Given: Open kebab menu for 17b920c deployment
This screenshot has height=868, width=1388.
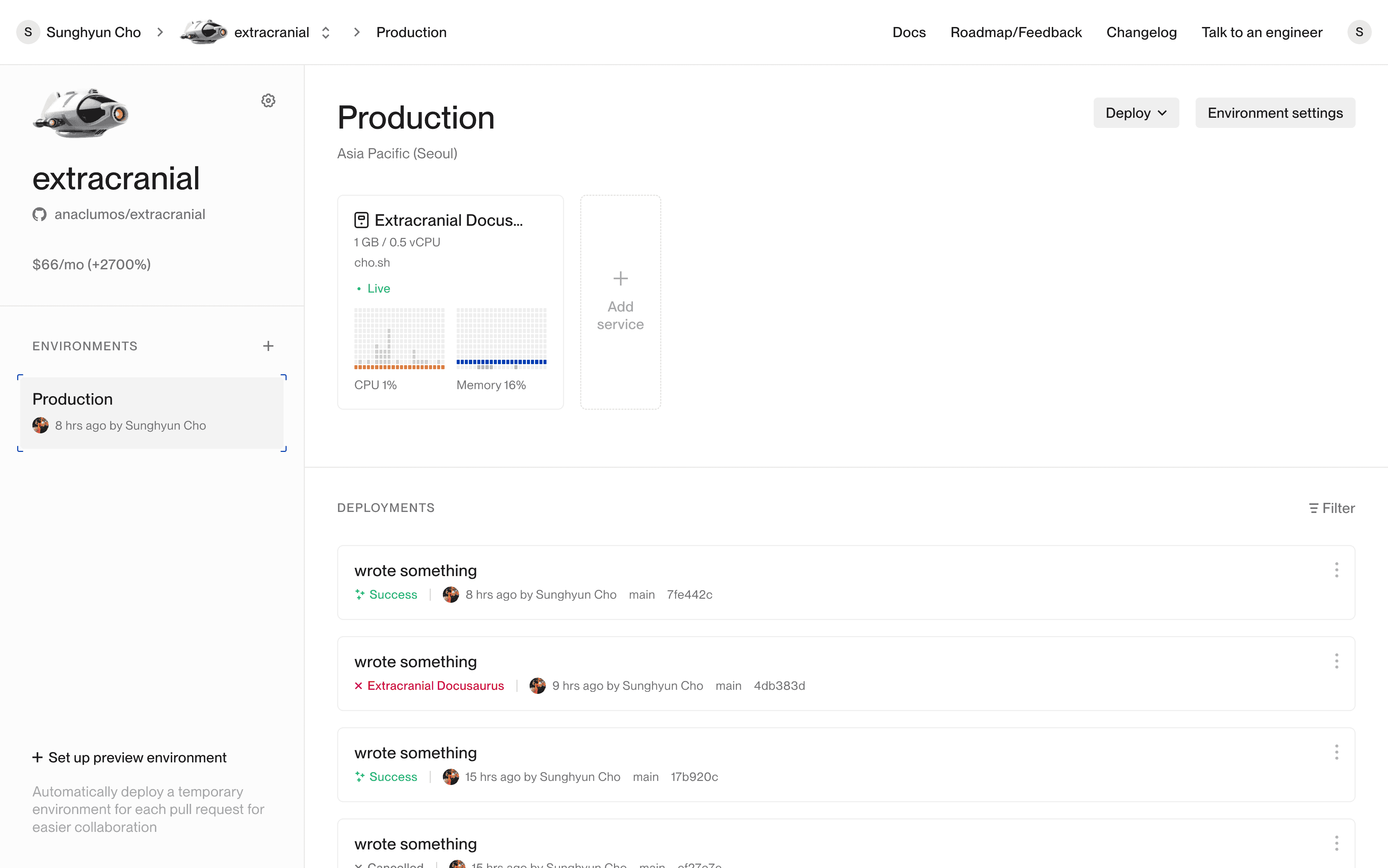Looking at the screenshot, I should (x=1336, y=752).
